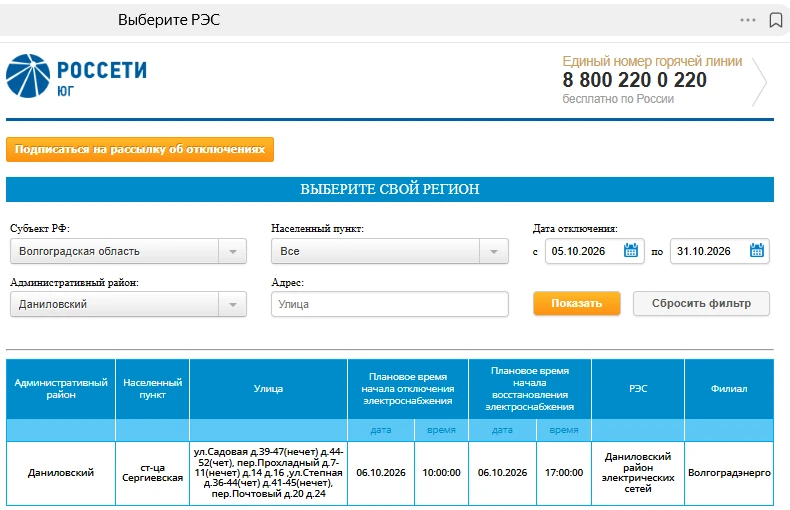Click the Улица column header

point(269,389)
